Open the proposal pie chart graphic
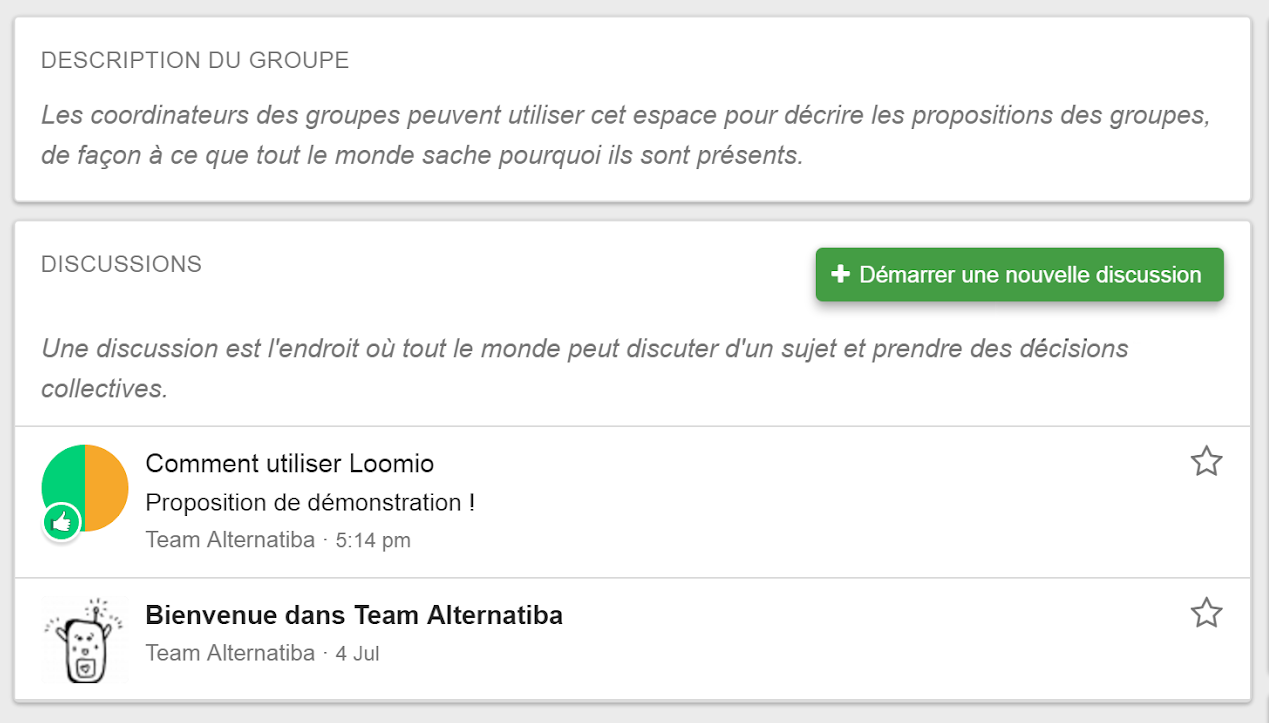 (85, 488)
